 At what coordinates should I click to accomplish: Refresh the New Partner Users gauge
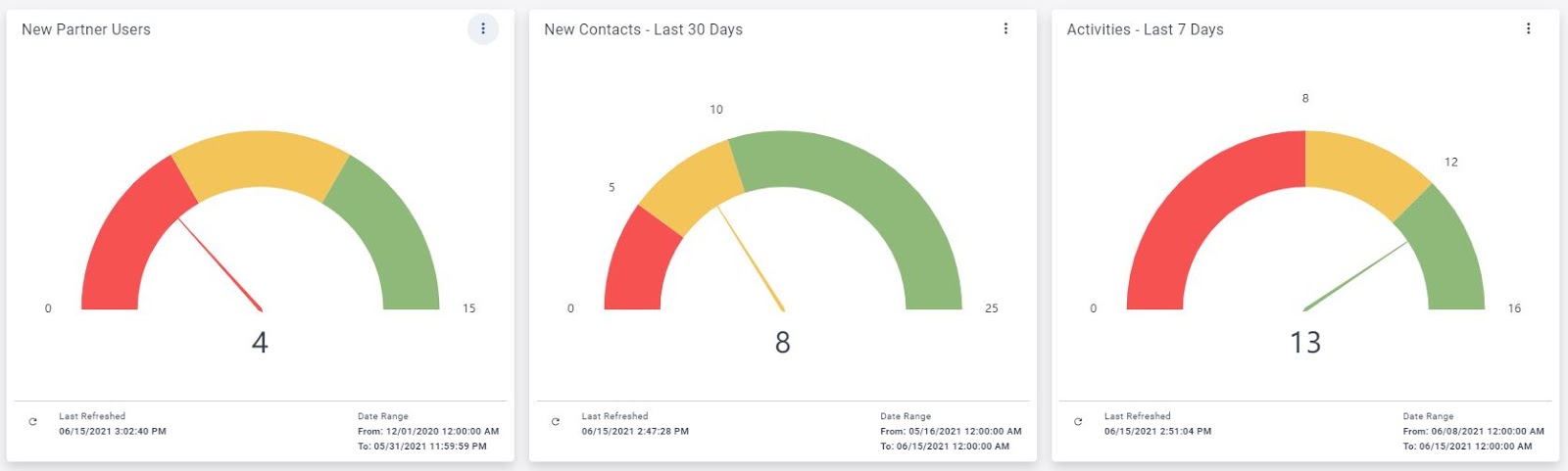pyautogui.click(x=33, y=422)
